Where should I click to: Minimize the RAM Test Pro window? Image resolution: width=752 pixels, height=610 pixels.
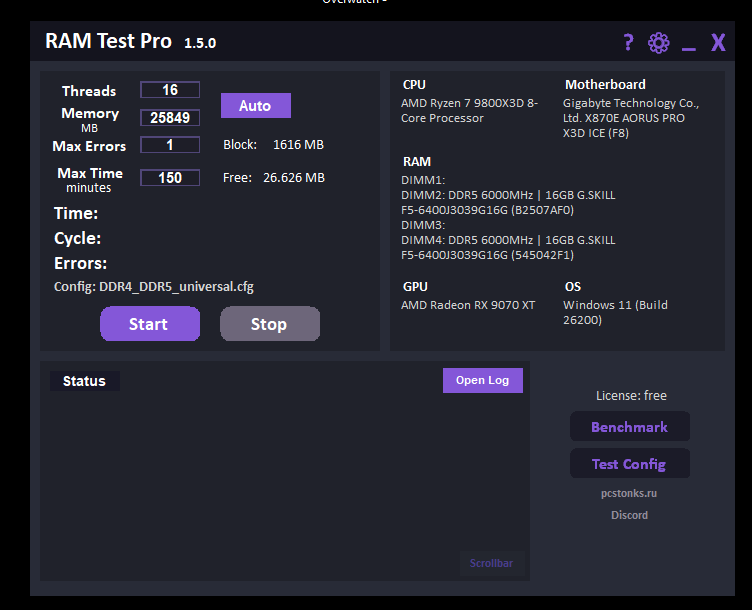coord(689,48)
